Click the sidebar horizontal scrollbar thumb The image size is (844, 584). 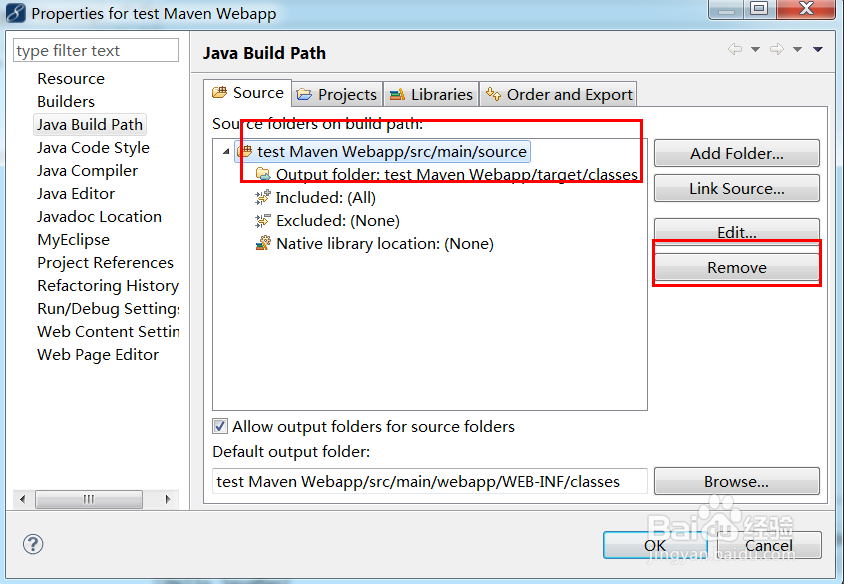click(x=89, y=499)
